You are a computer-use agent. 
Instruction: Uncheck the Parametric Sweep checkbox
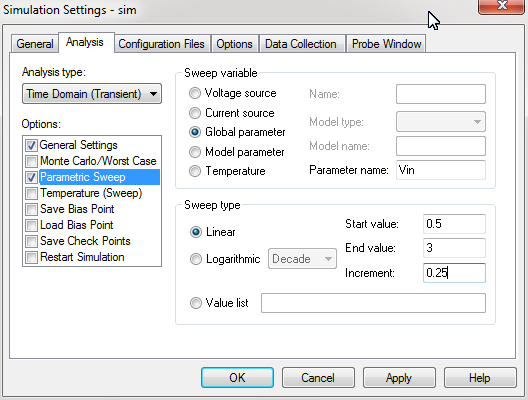(31, 177)
